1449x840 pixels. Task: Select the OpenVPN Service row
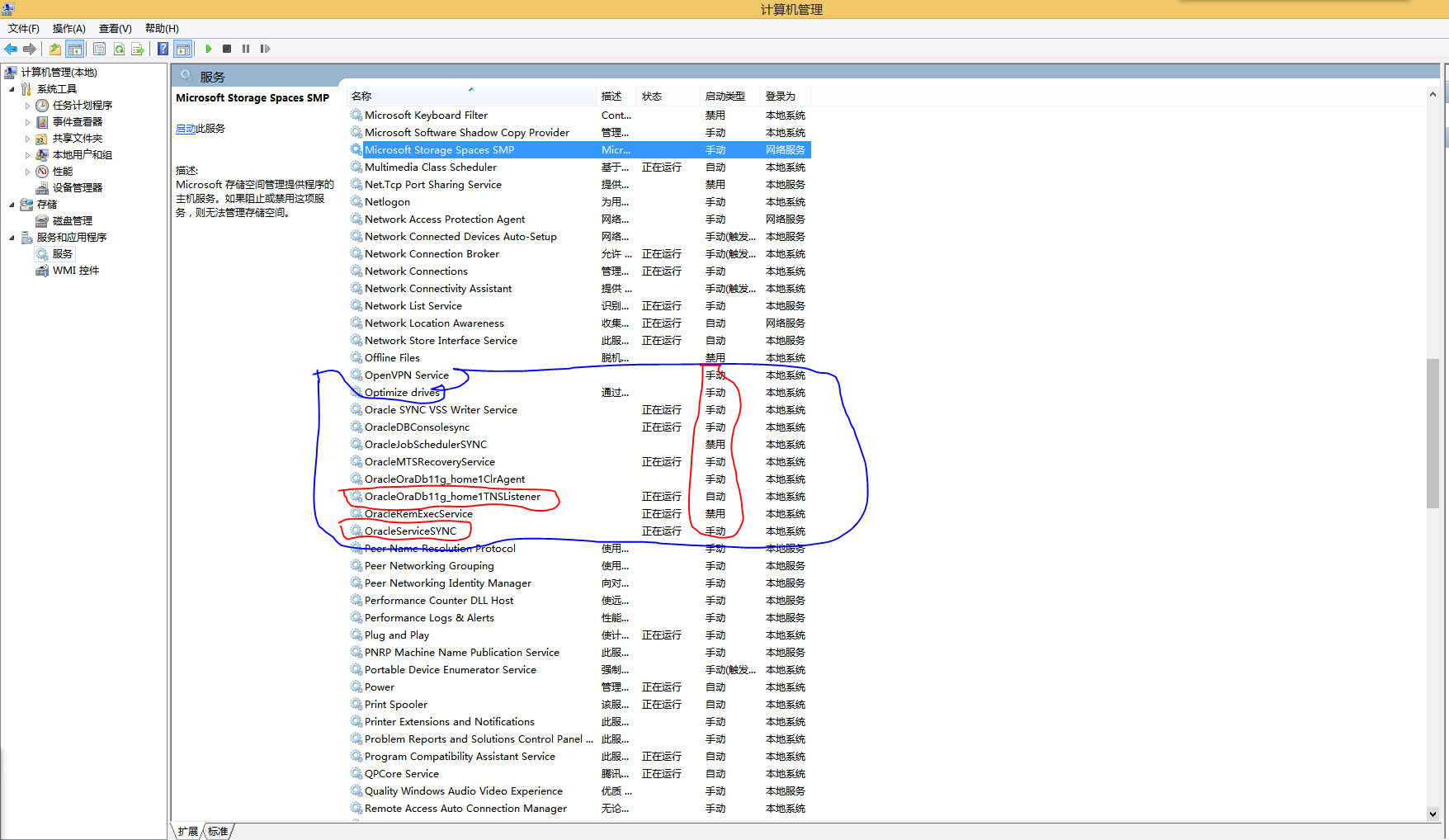click(579, 375)
